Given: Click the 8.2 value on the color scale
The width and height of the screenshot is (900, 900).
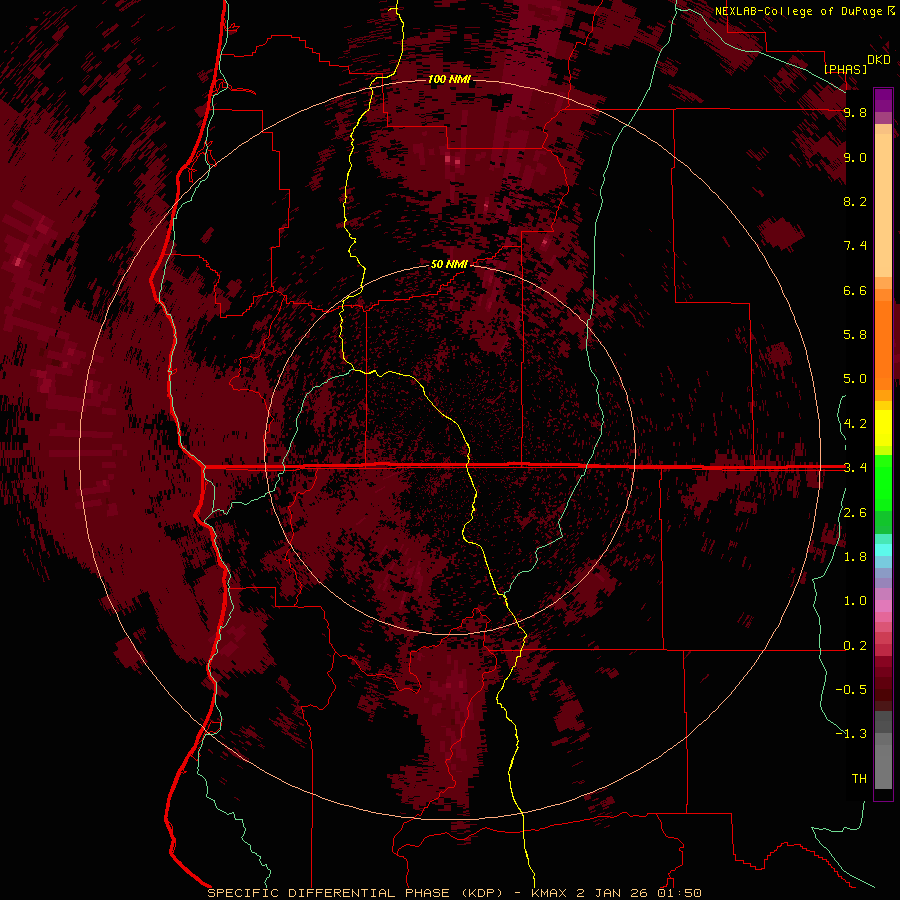Looking at the screenshot, I should click(855, 201).
